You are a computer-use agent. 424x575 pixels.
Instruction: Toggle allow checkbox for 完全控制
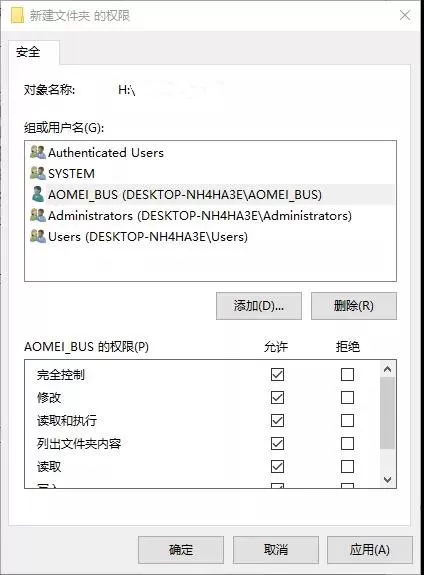tap(277, 374)
